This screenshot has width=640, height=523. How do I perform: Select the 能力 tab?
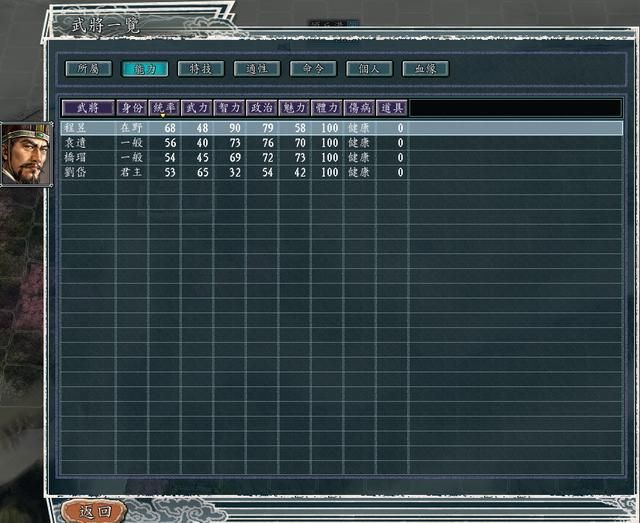click(x=145, y=69)
